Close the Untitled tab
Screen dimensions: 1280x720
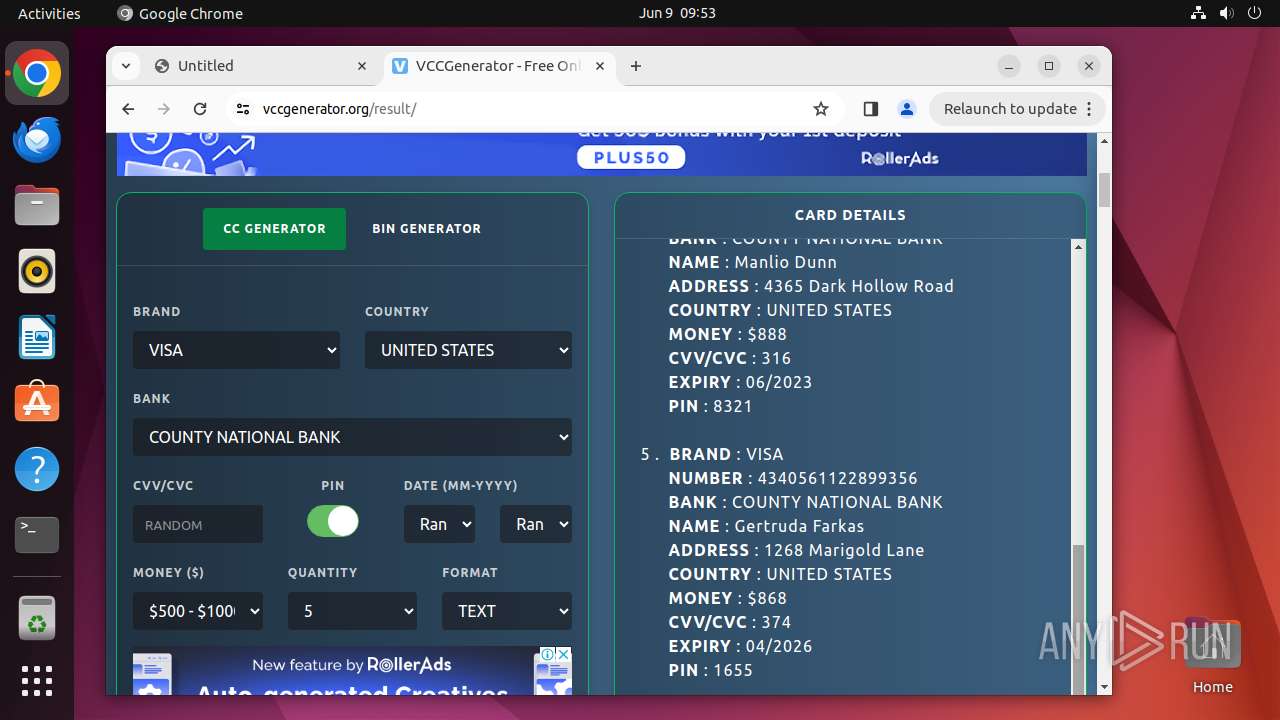click(362, 66)
